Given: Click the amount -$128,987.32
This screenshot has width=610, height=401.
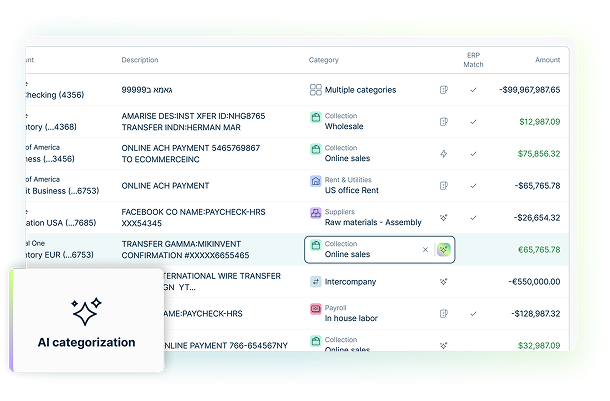Looking at the screenshot, I should (536, 313).
